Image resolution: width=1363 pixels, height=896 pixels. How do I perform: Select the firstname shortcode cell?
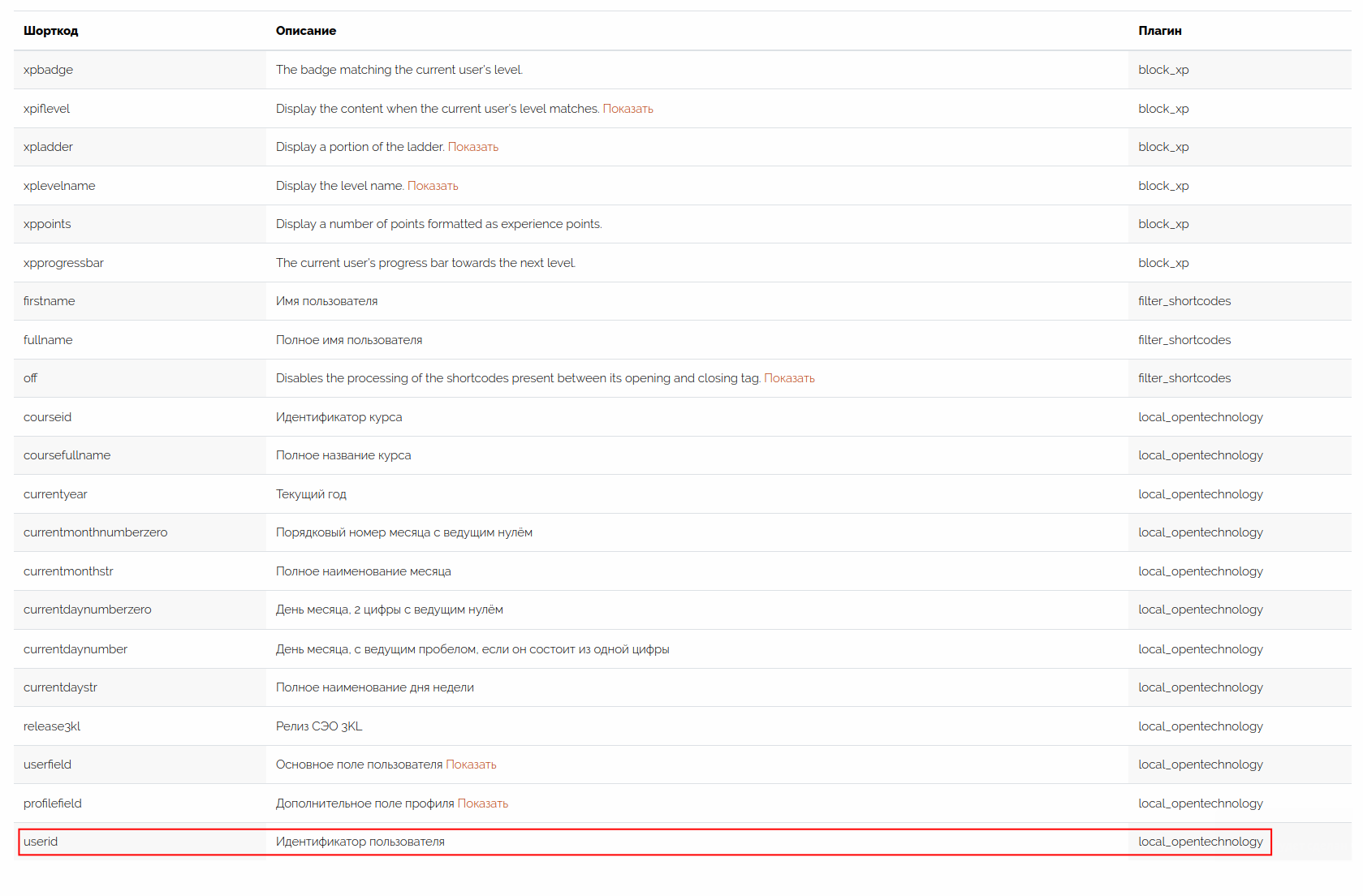point(50,301)
